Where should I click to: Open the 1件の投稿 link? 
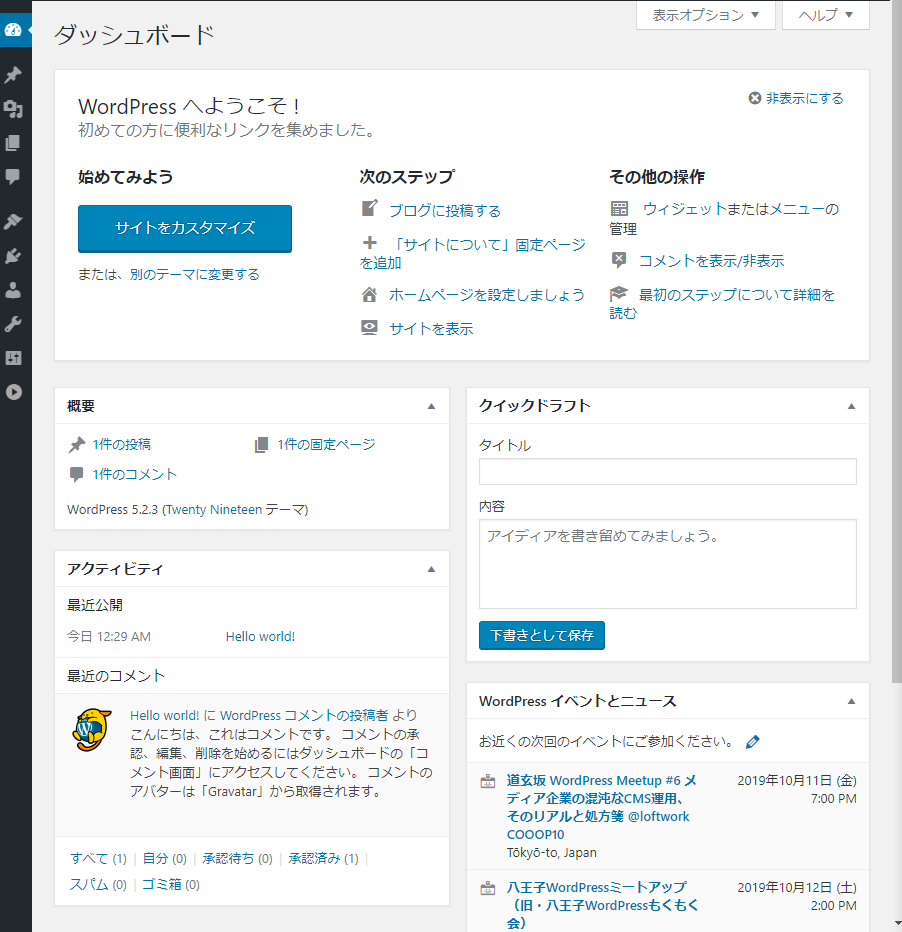(x=122, y=445)
